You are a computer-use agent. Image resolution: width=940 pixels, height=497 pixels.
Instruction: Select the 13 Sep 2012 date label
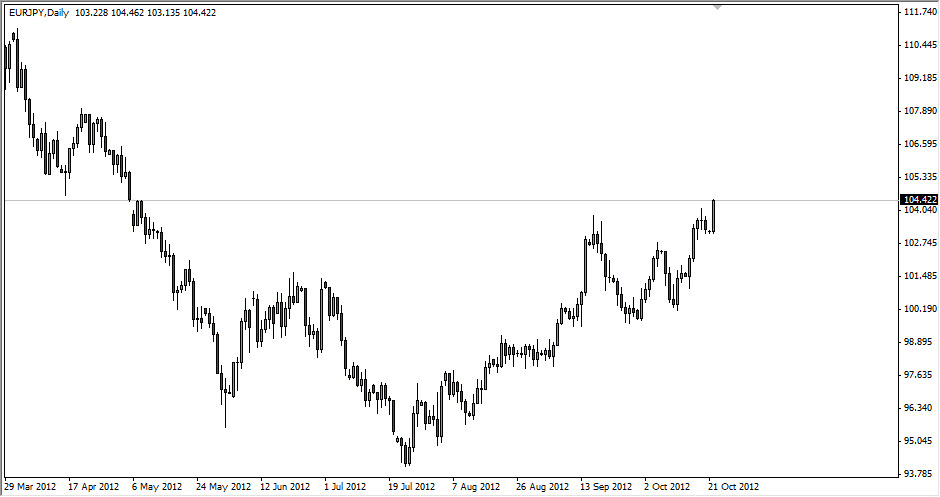click(606, 487)
